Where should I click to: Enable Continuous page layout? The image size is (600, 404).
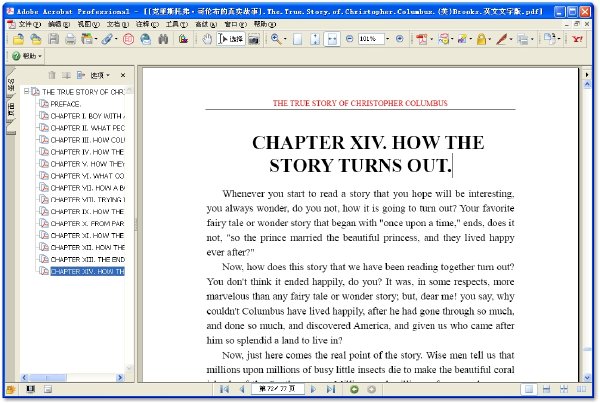click(546, 389)
